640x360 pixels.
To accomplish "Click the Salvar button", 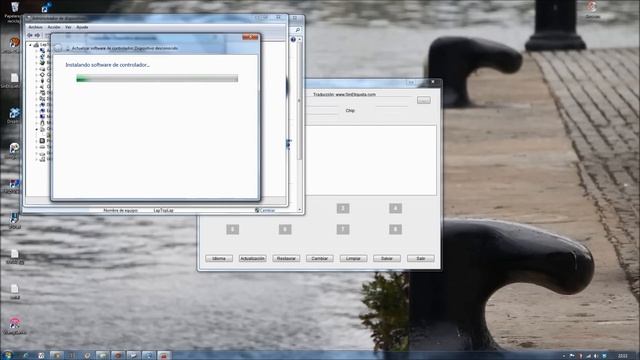I will 387,258.
